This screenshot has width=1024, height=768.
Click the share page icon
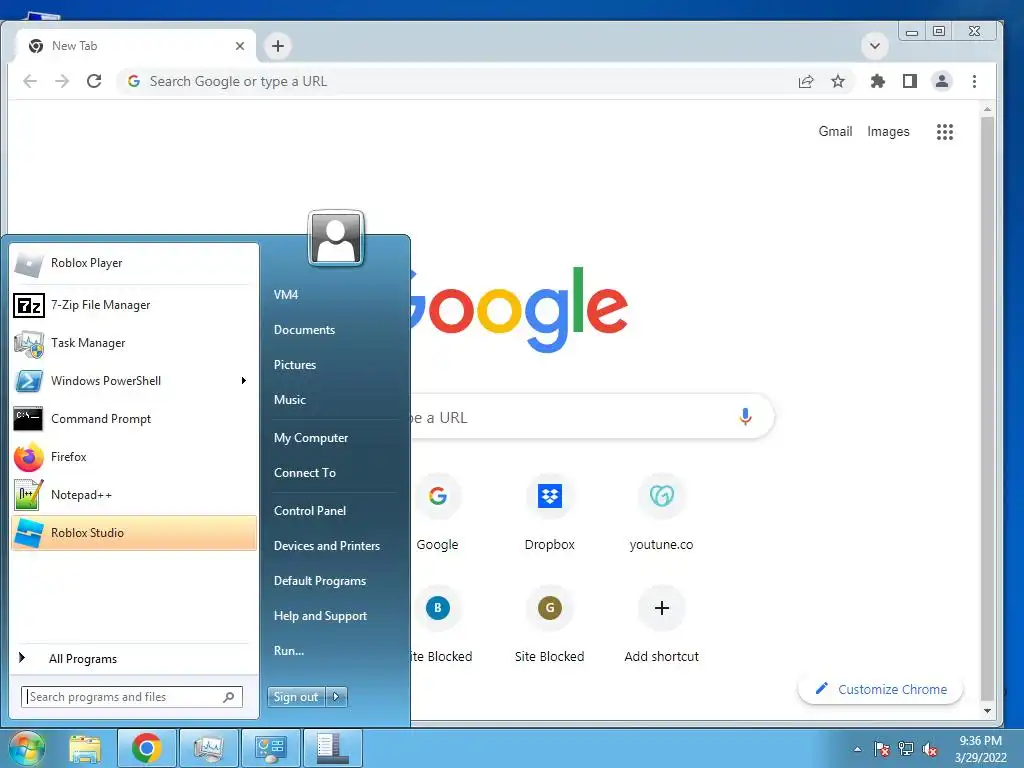tap(806, 81)
